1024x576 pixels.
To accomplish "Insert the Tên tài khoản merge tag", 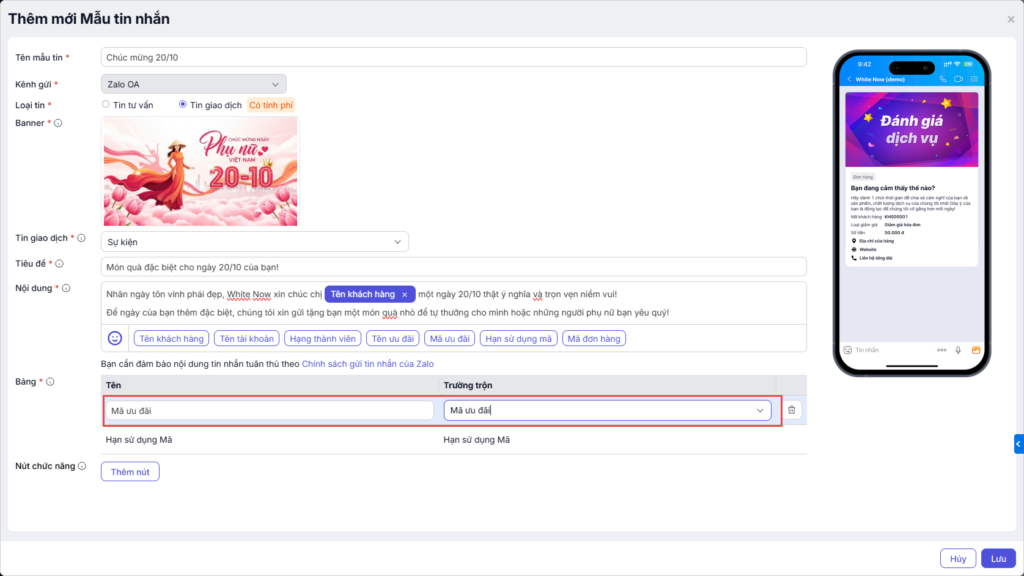I will (247, 338).
